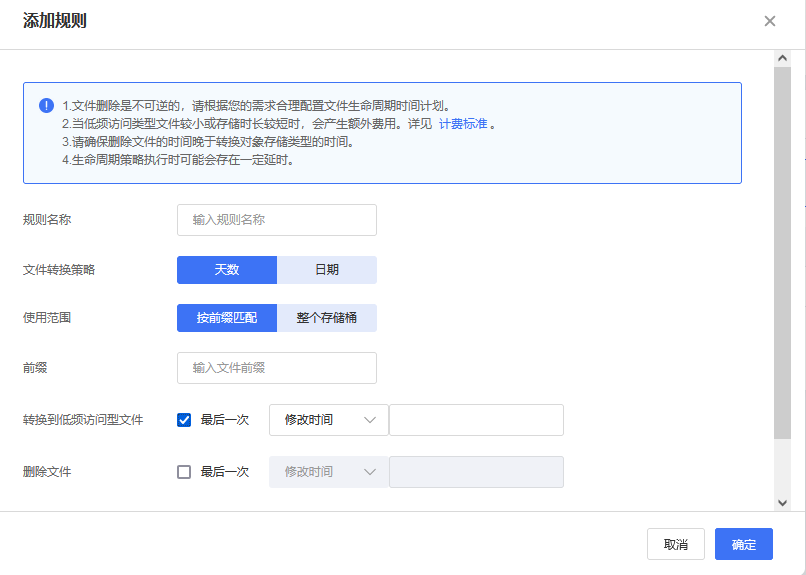The width and height of the screenshot is (806, 575).
Task: Focus the 输入文件前缀 text box
Action: tap(277, 368)
